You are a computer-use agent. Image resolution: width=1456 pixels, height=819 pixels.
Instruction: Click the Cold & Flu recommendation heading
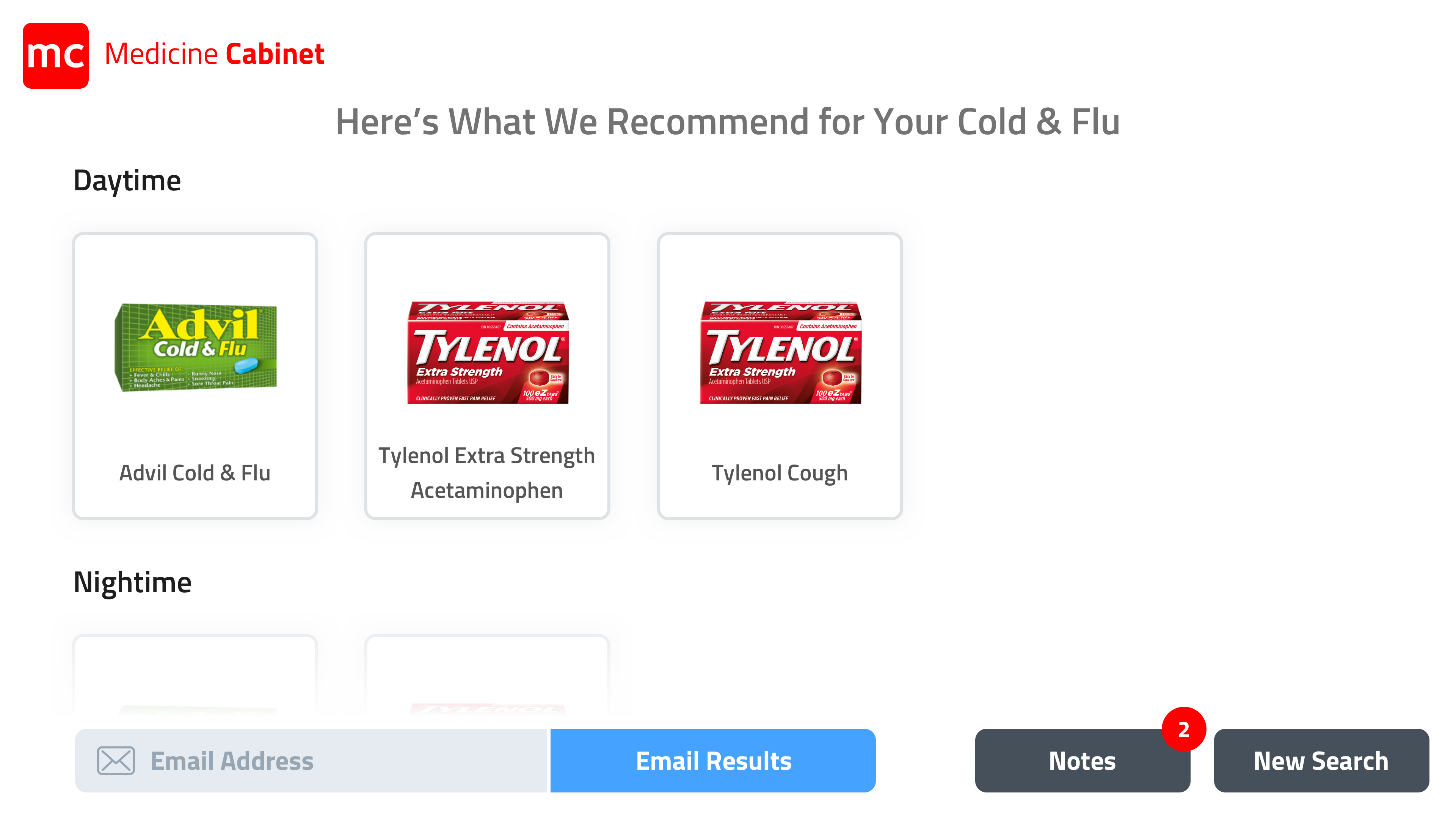click(x=728, y=121)
